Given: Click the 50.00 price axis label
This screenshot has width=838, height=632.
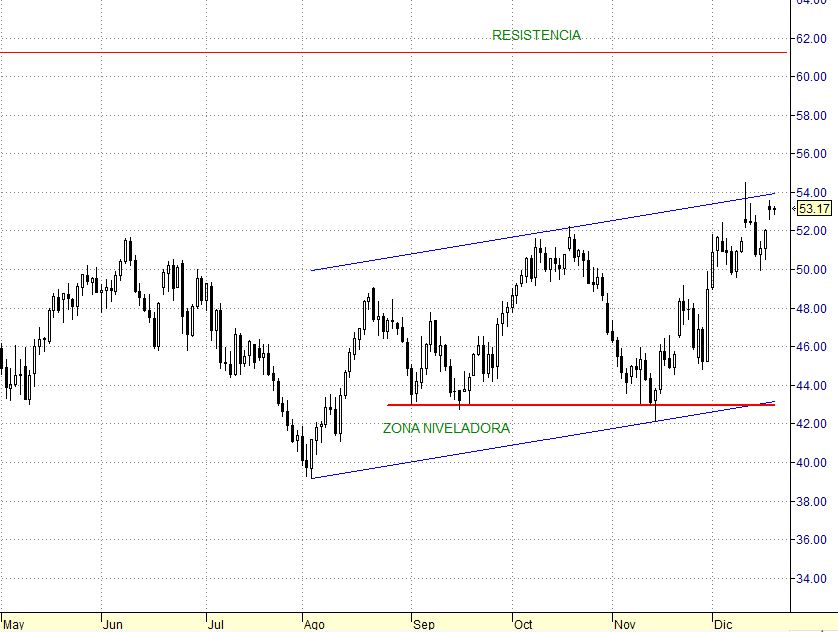Looking at the screenshot, I should click(811, 270).
